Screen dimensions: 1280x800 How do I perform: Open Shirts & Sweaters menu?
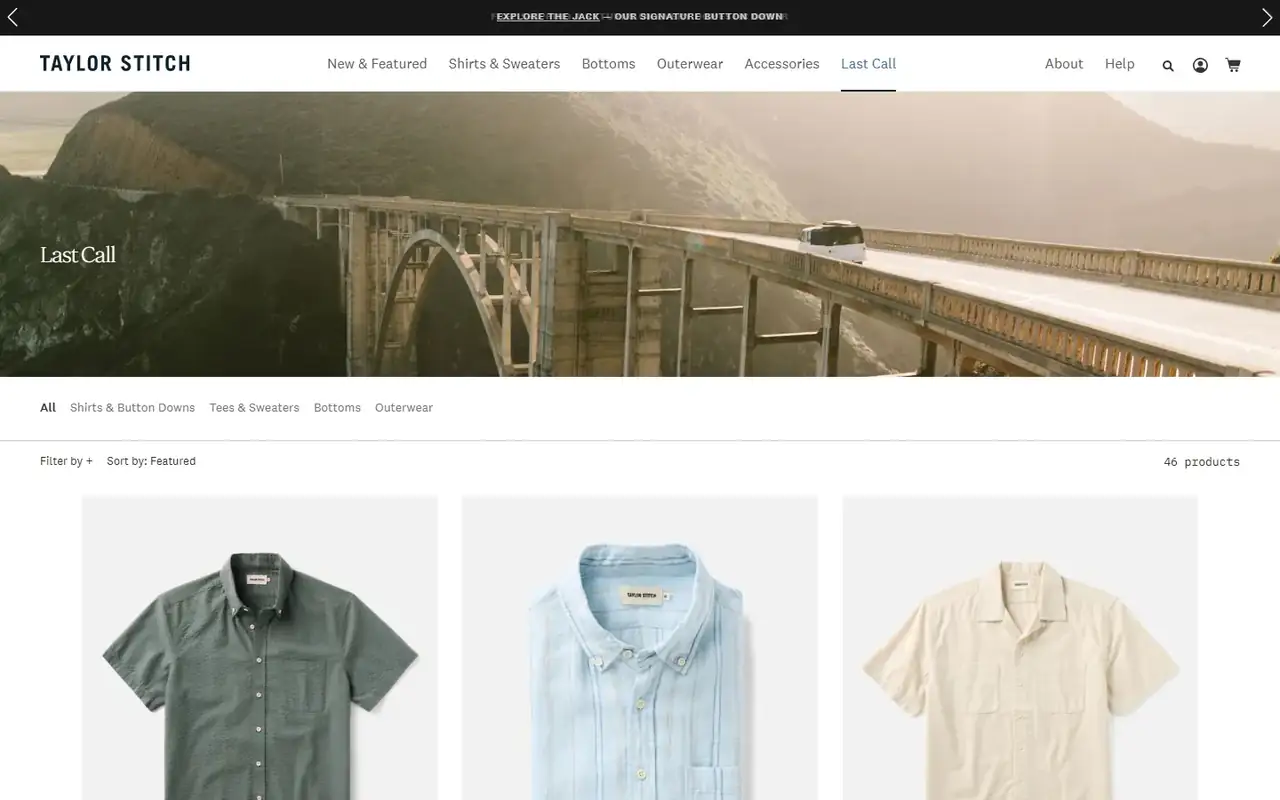pos(504,64)
